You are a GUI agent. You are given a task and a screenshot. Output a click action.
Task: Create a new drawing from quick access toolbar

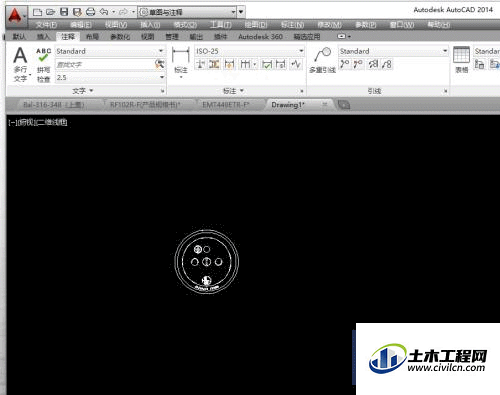37,12
